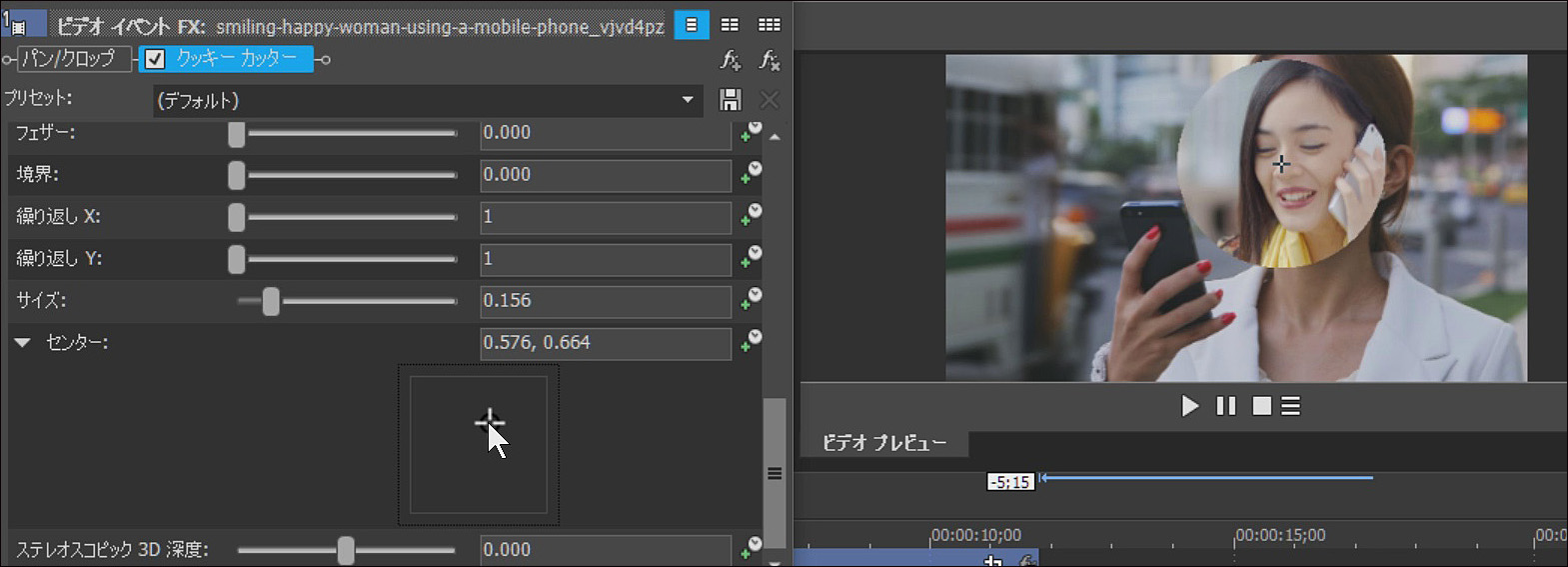
Task: Animate the サイズ parameter
Action: tap(751, 301)
